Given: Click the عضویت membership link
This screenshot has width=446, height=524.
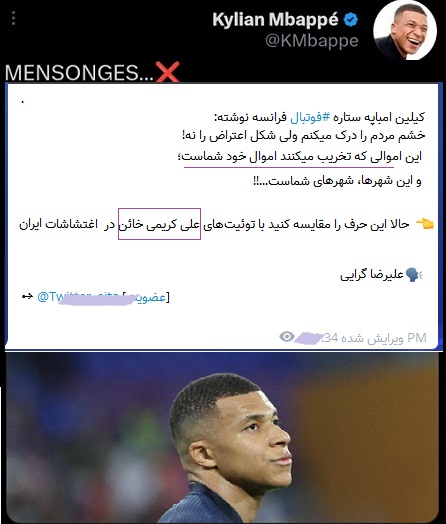Looking at the screenshot, I should tap(147, 297).
